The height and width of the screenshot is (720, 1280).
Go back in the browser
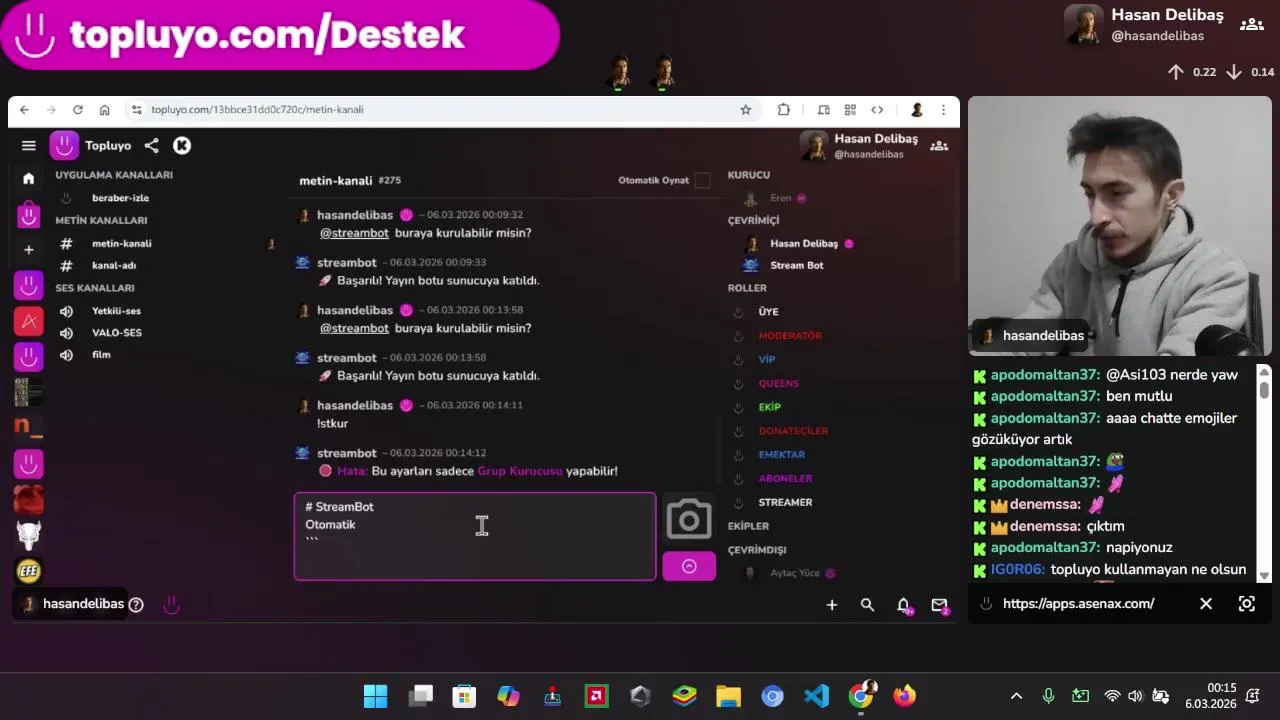24,110
